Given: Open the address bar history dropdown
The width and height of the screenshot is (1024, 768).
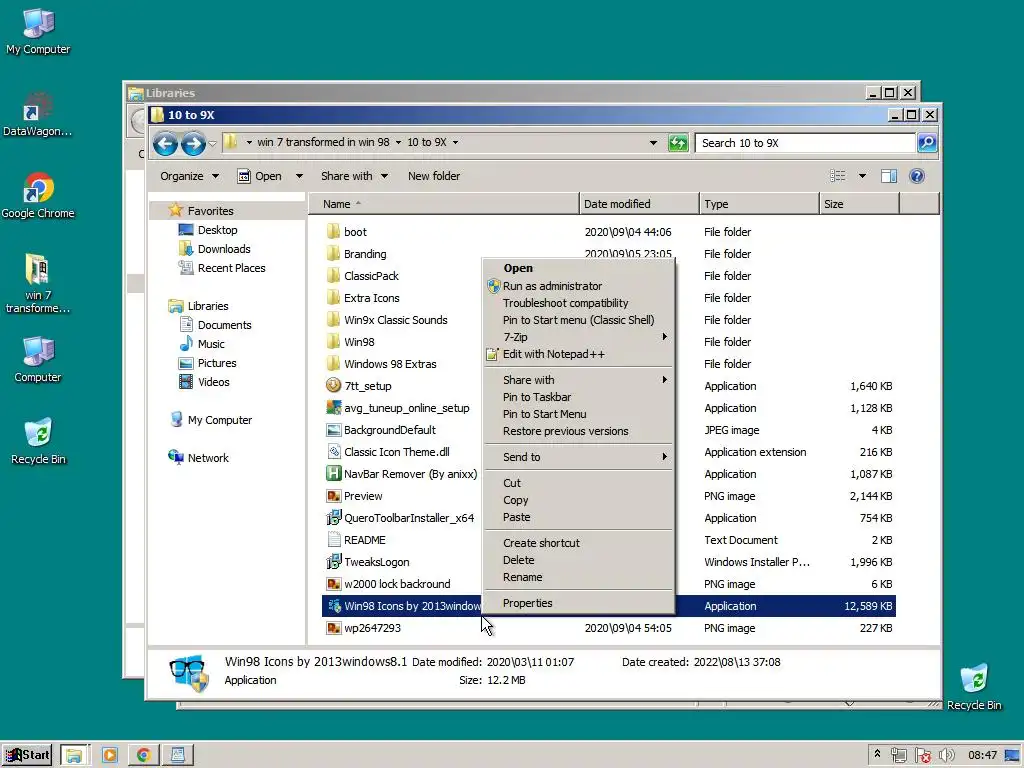Looking at the screenshot, I should pos(653,142).
